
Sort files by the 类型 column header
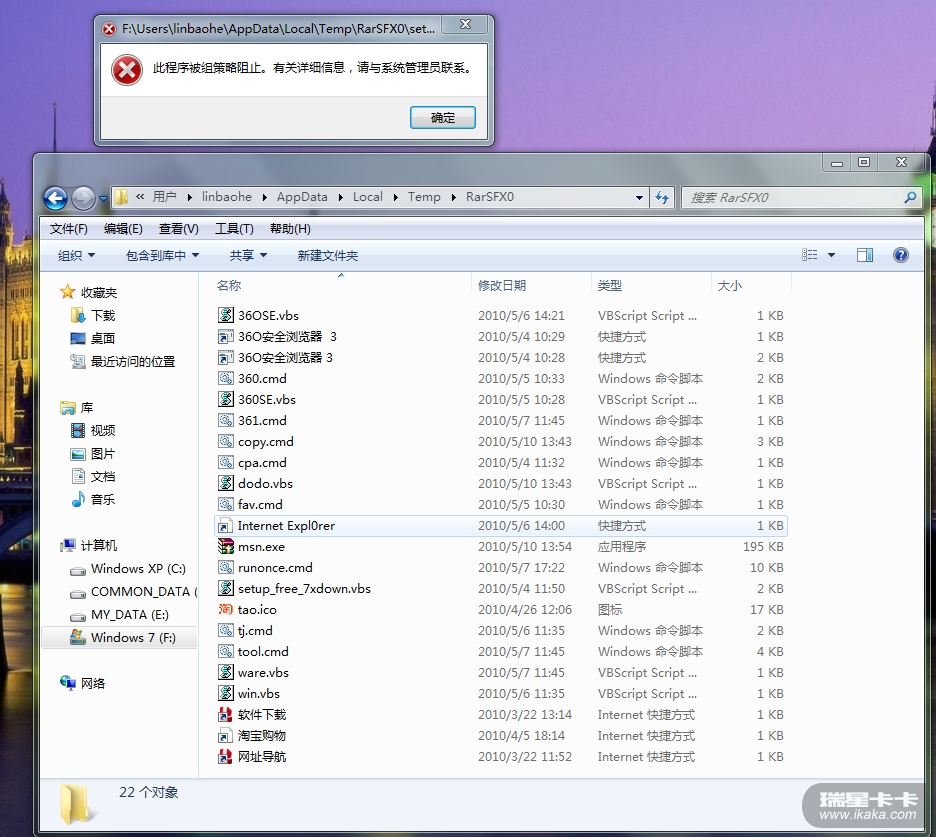tap(609, 285)
